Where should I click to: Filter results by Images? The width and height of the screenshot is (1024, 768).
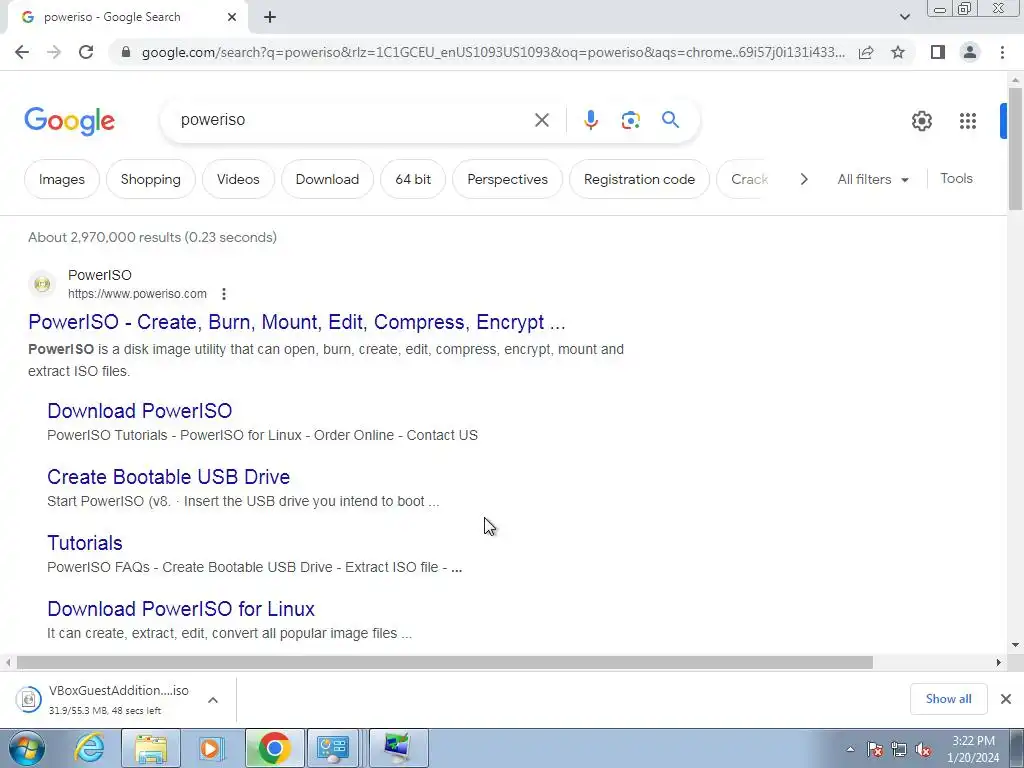click(x=61, y=179)
